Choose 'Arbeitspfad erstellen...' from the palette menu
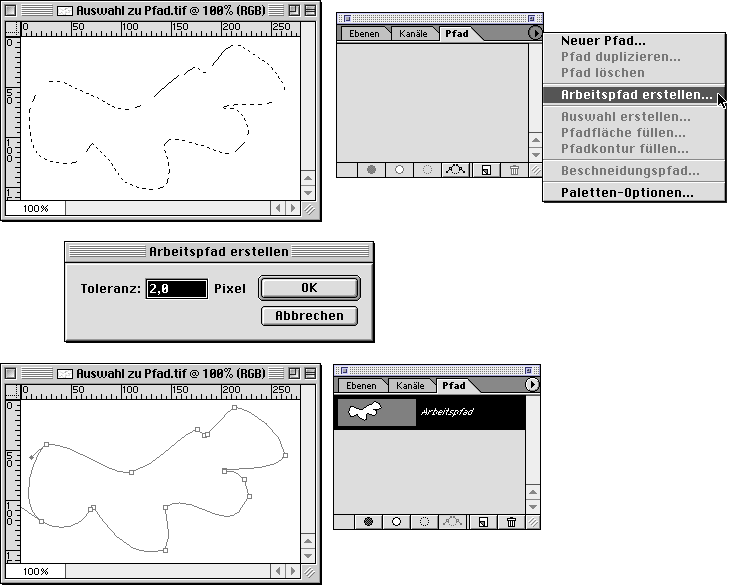This screenshot has width=736, height=585. (636, 96)
